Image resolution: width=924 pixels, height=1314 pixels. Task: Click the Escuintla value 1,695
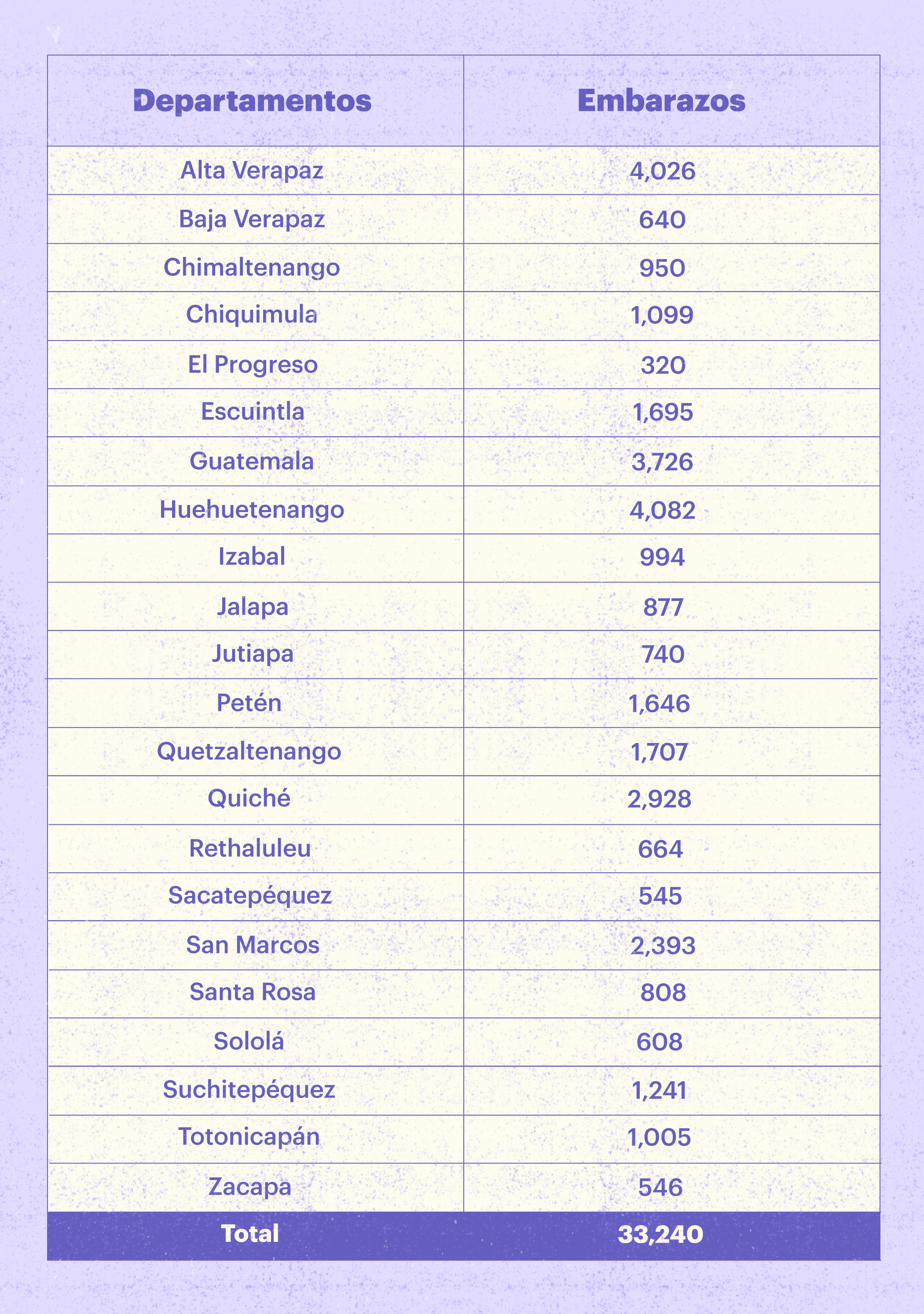coord(662,413)
